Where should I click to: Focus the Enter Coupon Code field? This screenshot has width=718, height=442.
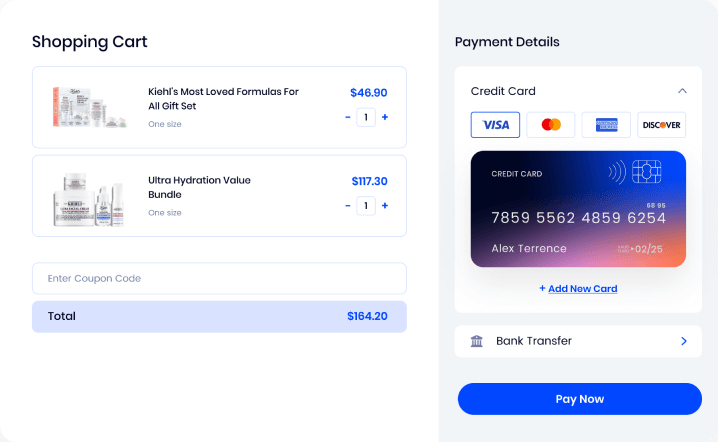coord(219,278)
